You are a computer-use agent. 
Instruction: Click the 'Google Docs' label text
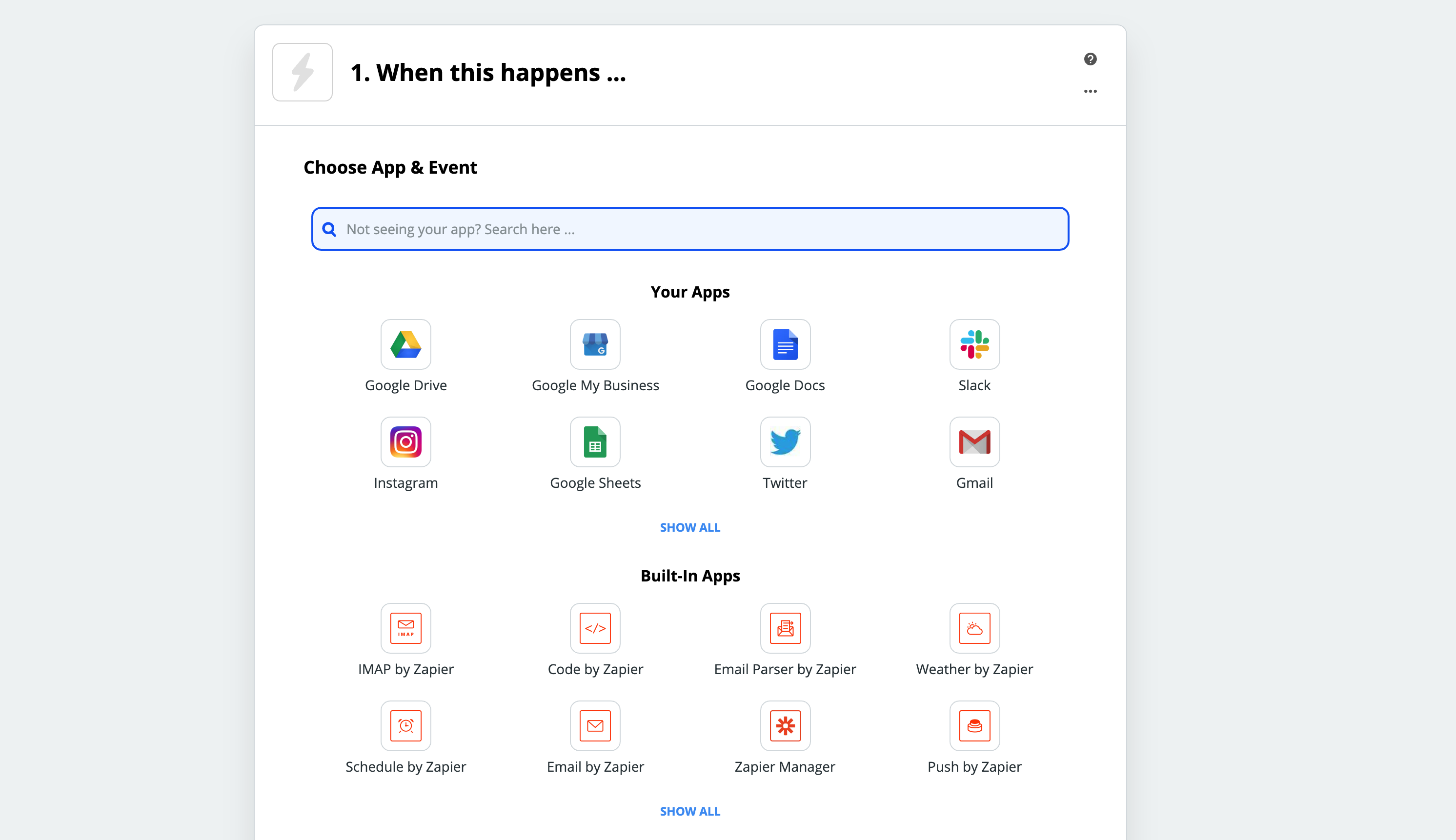click(x=785, y=385)
